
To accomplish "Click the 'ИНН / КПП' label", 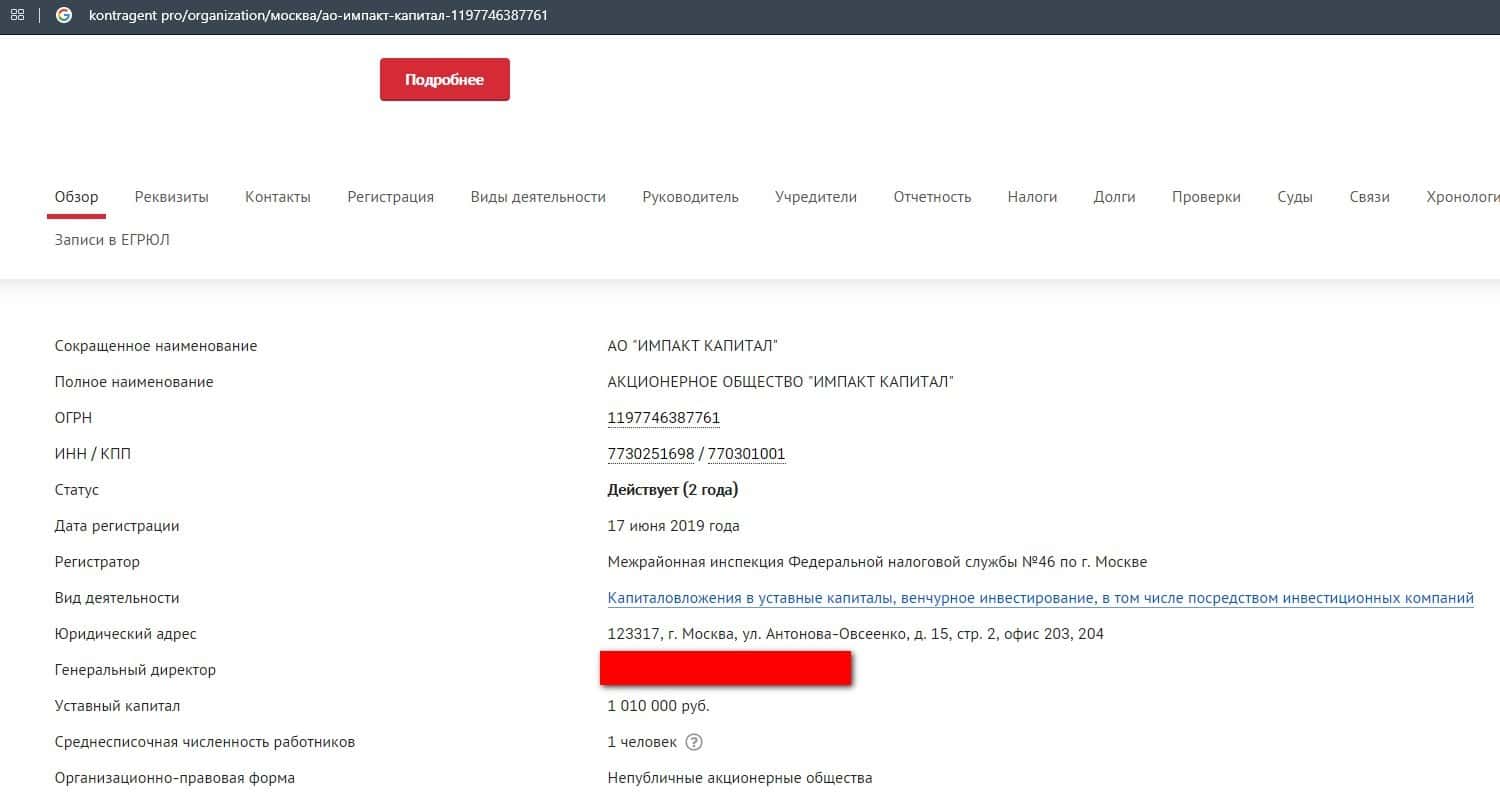I will [x=93, y=454].
